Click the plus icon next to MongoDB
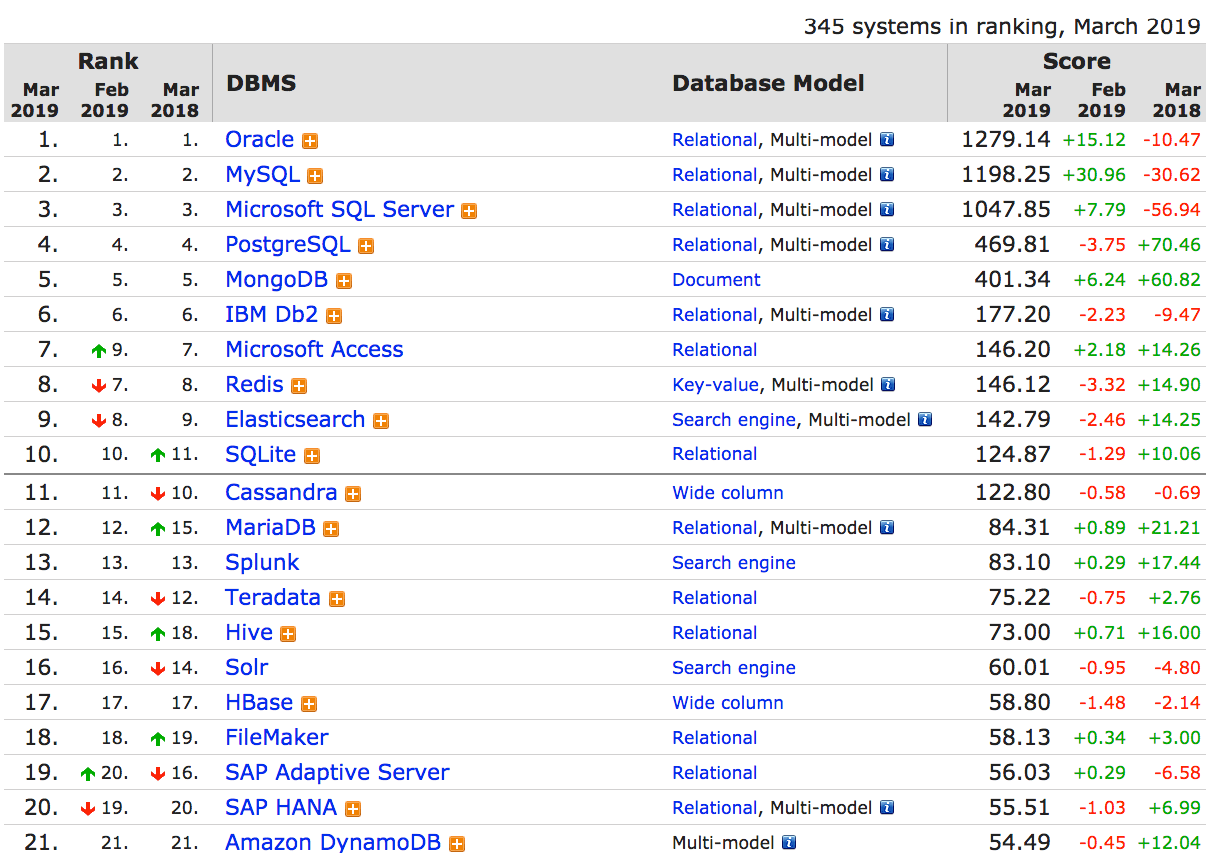 [x=344, y=282]
